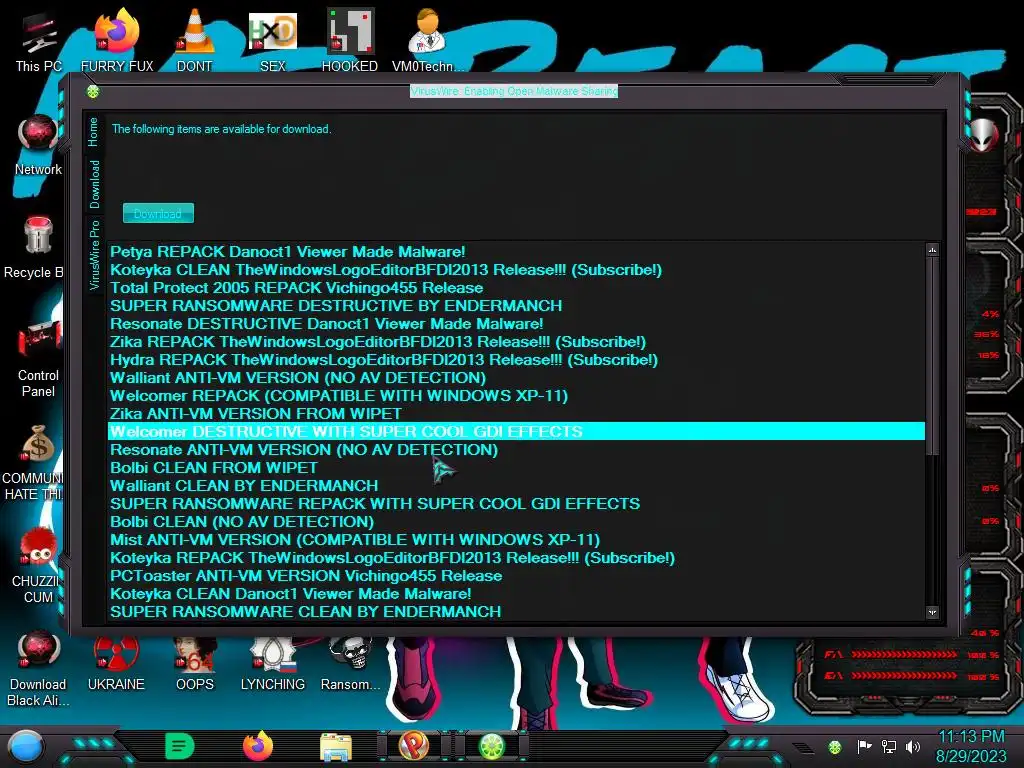Viewport: 1024px width, 768px height.
Task: Select Zika ANTI-VM VERSION FROM WIPET
Action: click(516, 414)
